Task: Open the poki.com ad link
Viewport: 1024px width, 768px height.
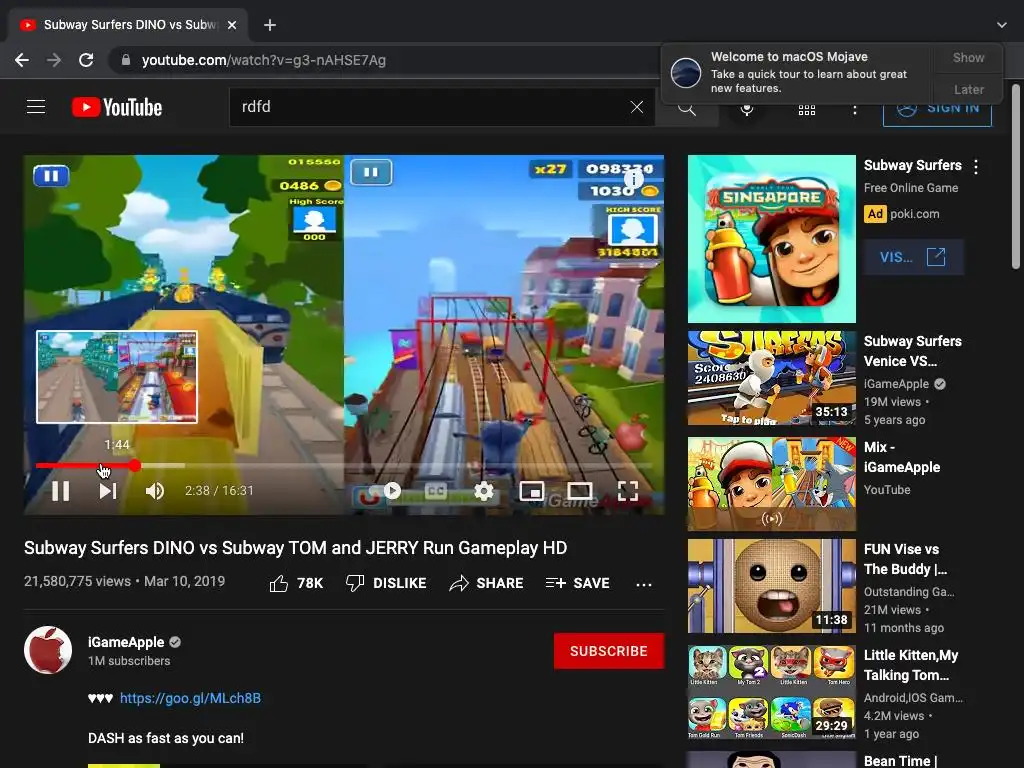Action: point(914,214)
